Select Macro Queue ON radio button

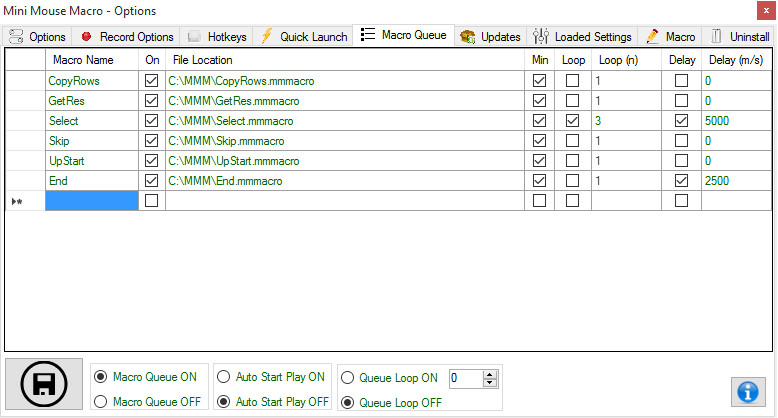click(101, 377)
